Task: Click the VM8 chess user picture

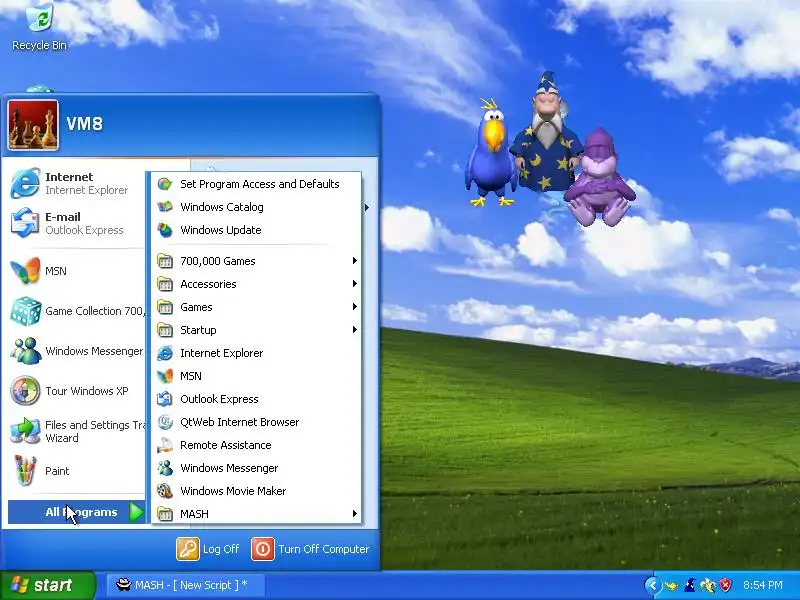Action: (33, 124)
